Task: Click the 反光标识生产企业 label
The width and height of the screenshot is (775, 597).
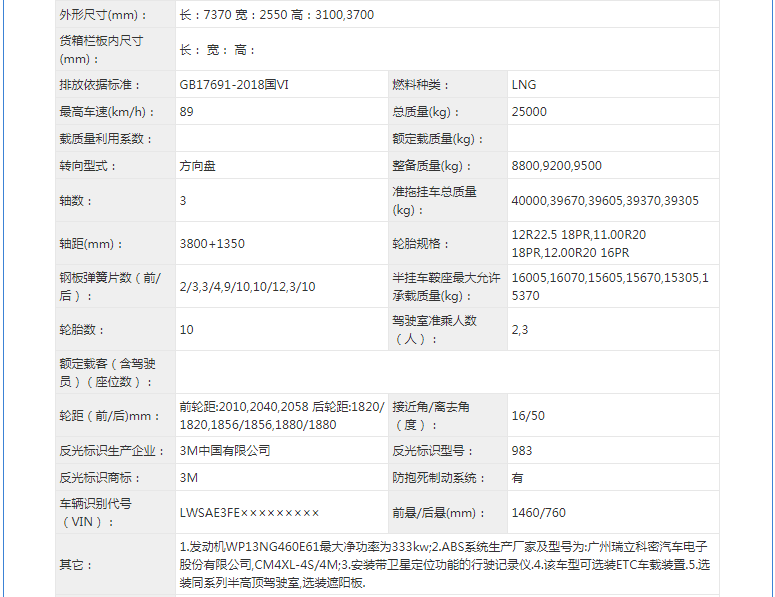Action: click(112, 451)
